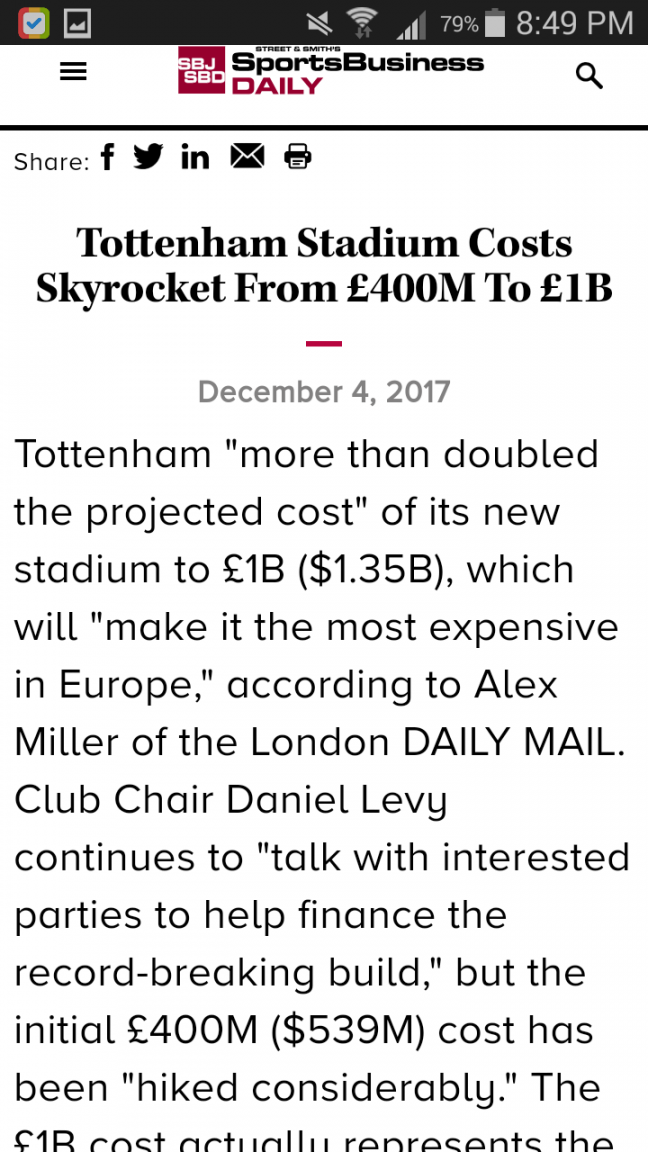Tap the Tottenham Stadium Costs headline

tap(324, 265)
